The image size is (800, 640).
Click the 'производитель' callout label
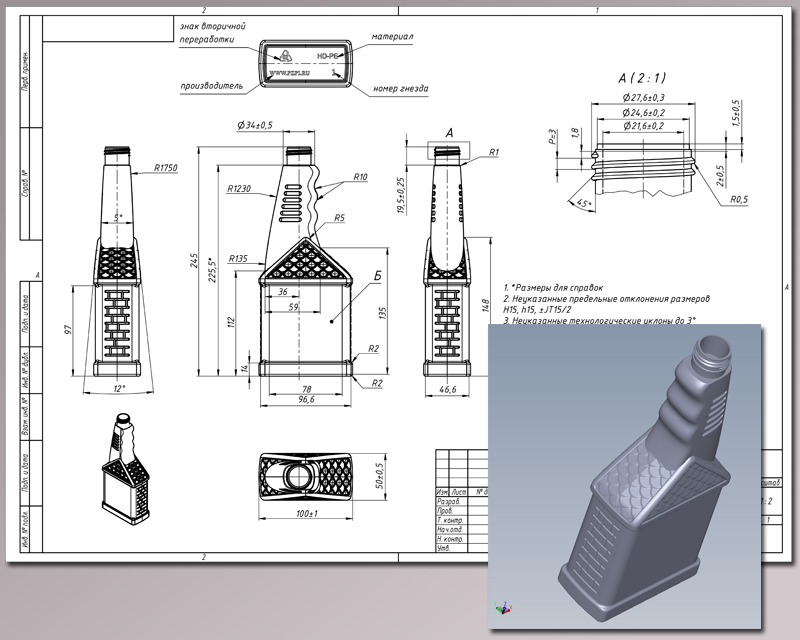coord(212,85)
